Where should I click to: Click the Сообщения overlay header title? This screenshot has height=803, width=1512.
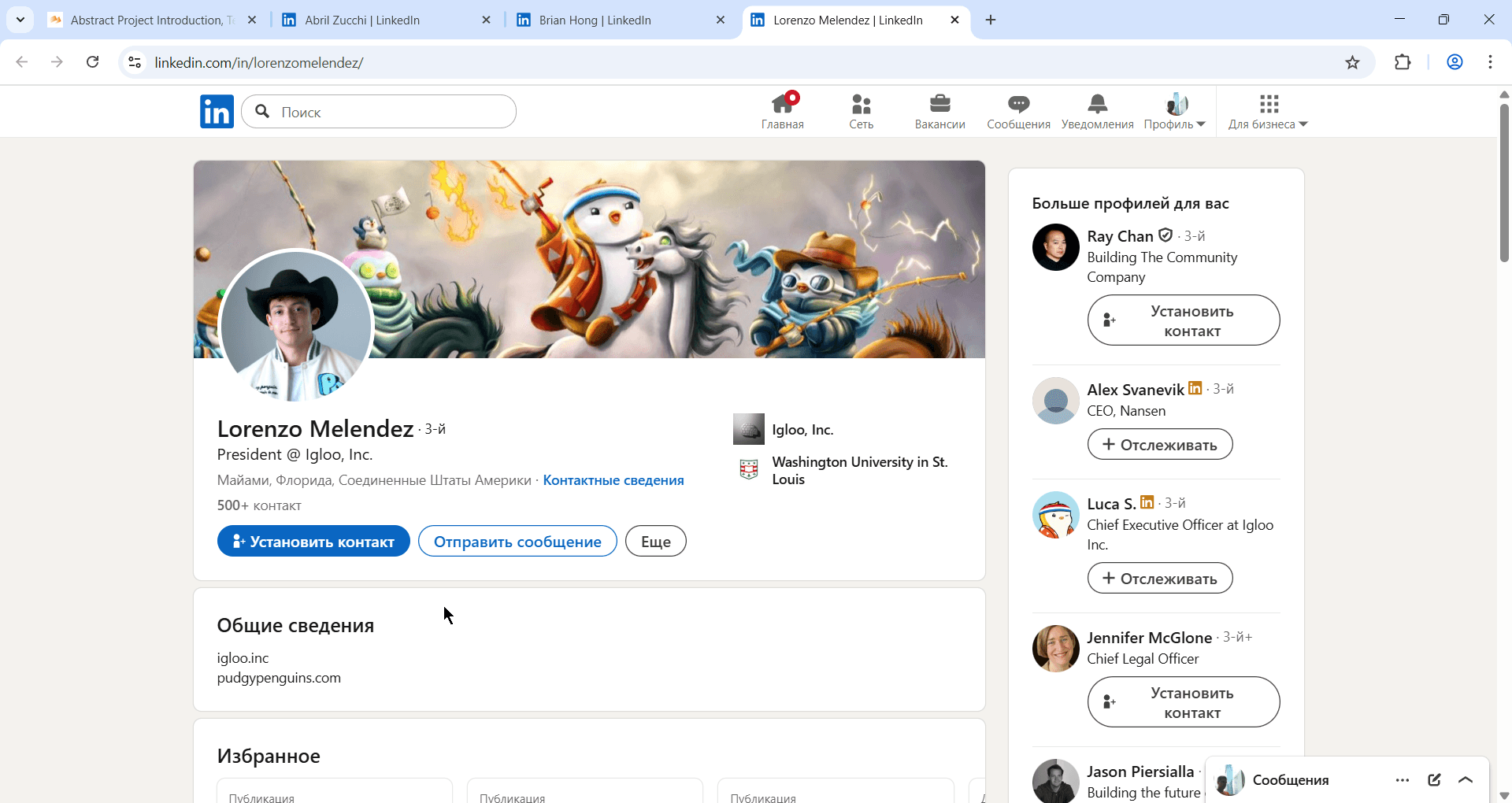pos(1291,780)
